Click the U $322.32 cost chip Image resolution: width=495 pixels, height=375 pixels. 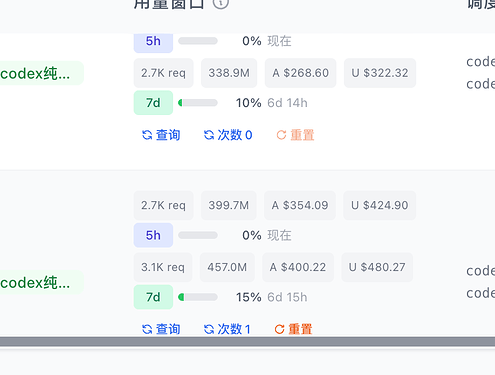click(x=380, y=73)
